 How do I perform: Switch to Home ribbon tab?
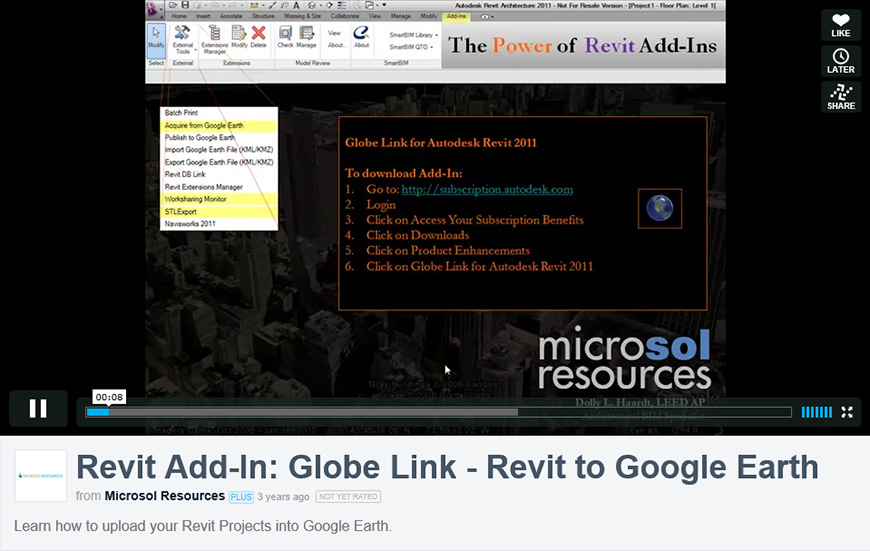tap(179, 16)
